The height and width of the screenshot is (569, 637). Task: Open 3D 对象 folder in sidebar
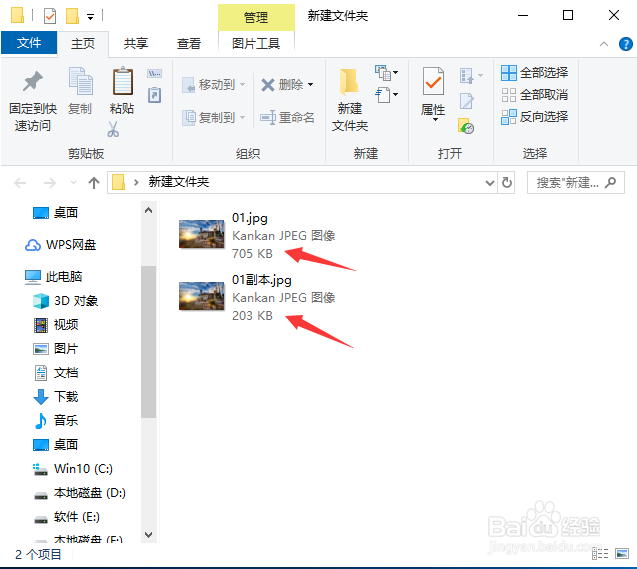click(x=65, y=301)
